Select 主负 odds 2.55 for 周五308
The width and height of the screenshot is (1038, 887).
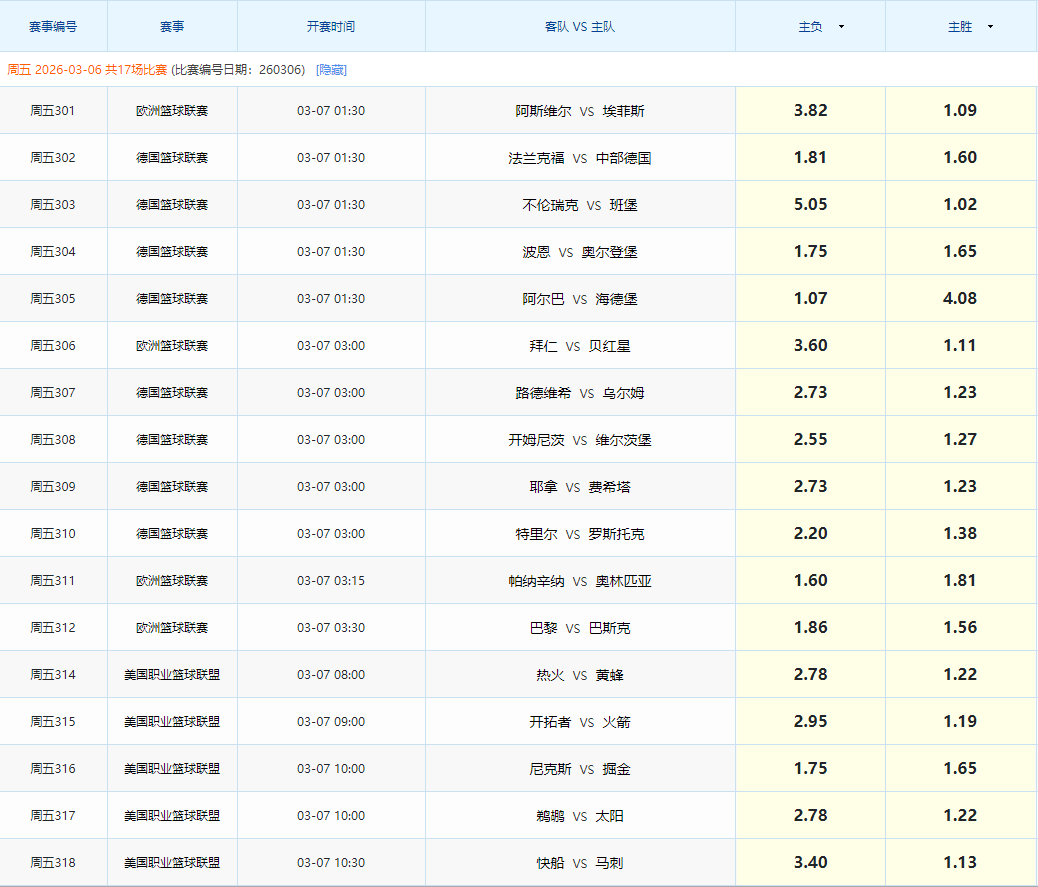tap(810, 440)
